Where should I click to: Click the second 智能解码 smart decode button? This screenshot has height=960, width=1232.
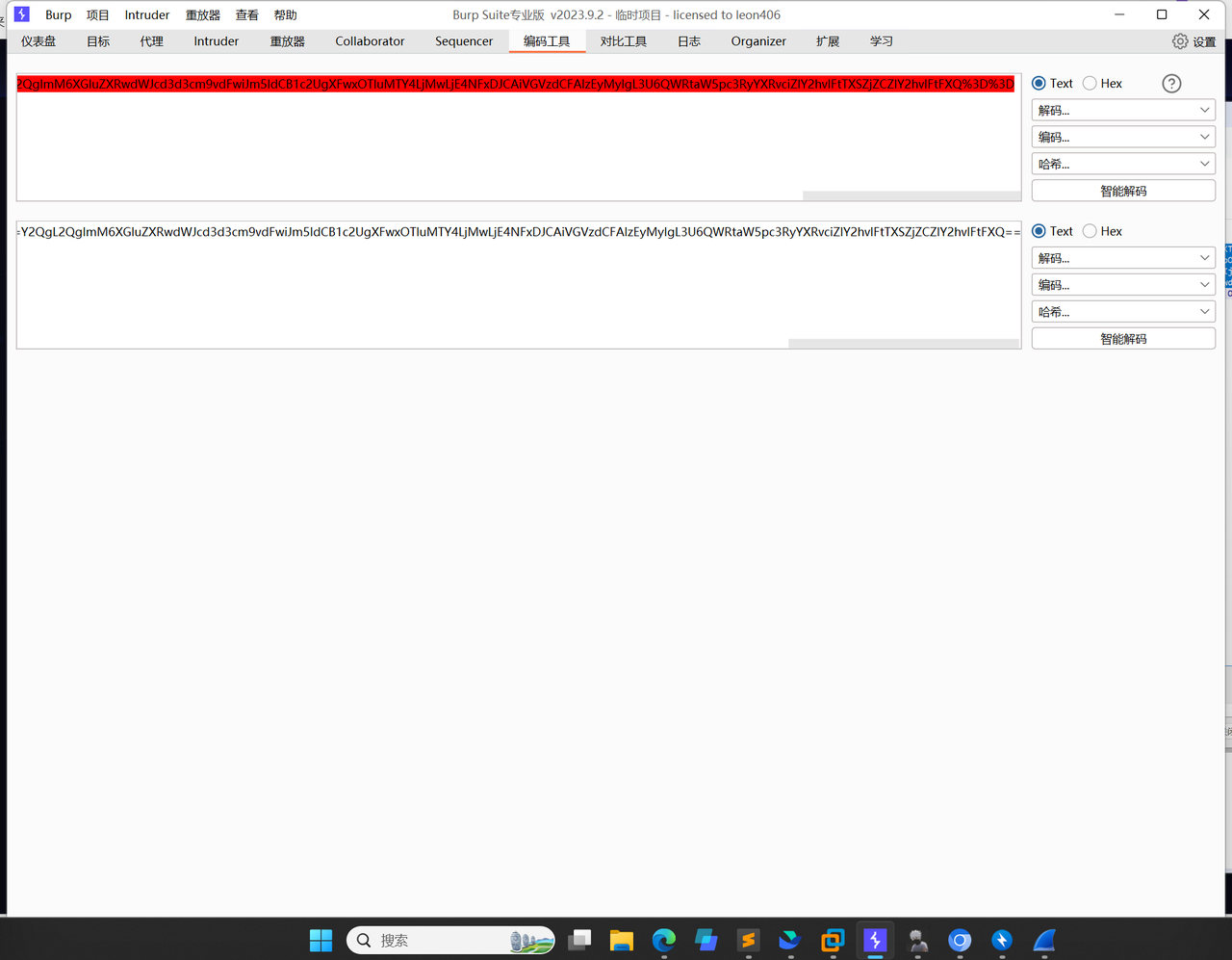coord(1123,339)
